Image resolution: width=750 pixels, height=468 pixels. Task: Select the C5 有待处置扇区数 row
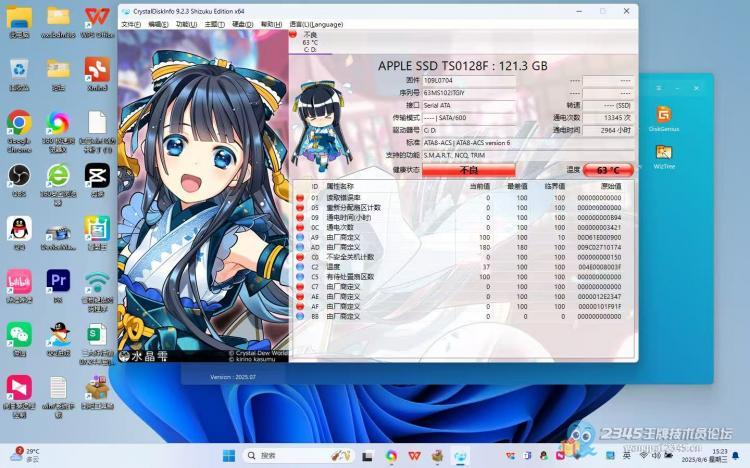pos(464,277)
